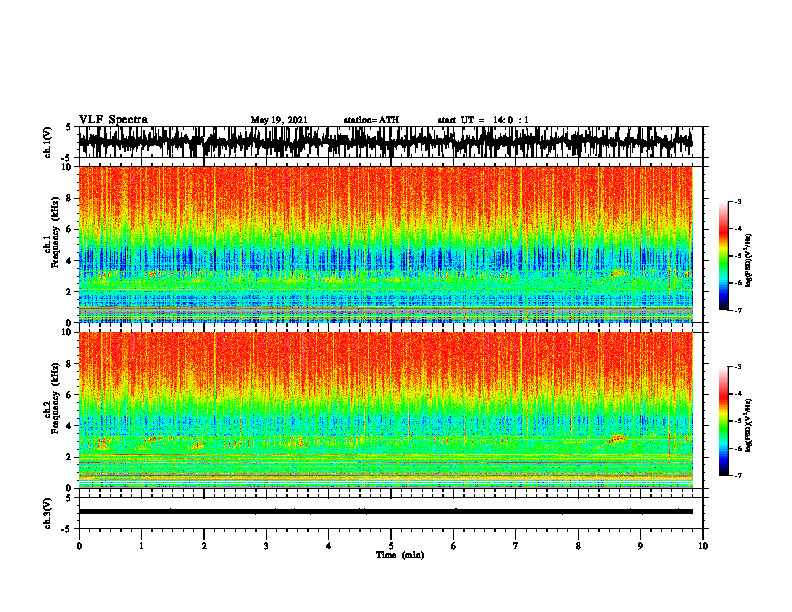This screenshot has width=792, height=612.
Task: Click the "6" kHz tick on ch.2 spectrogram axis
Action: 71,395
